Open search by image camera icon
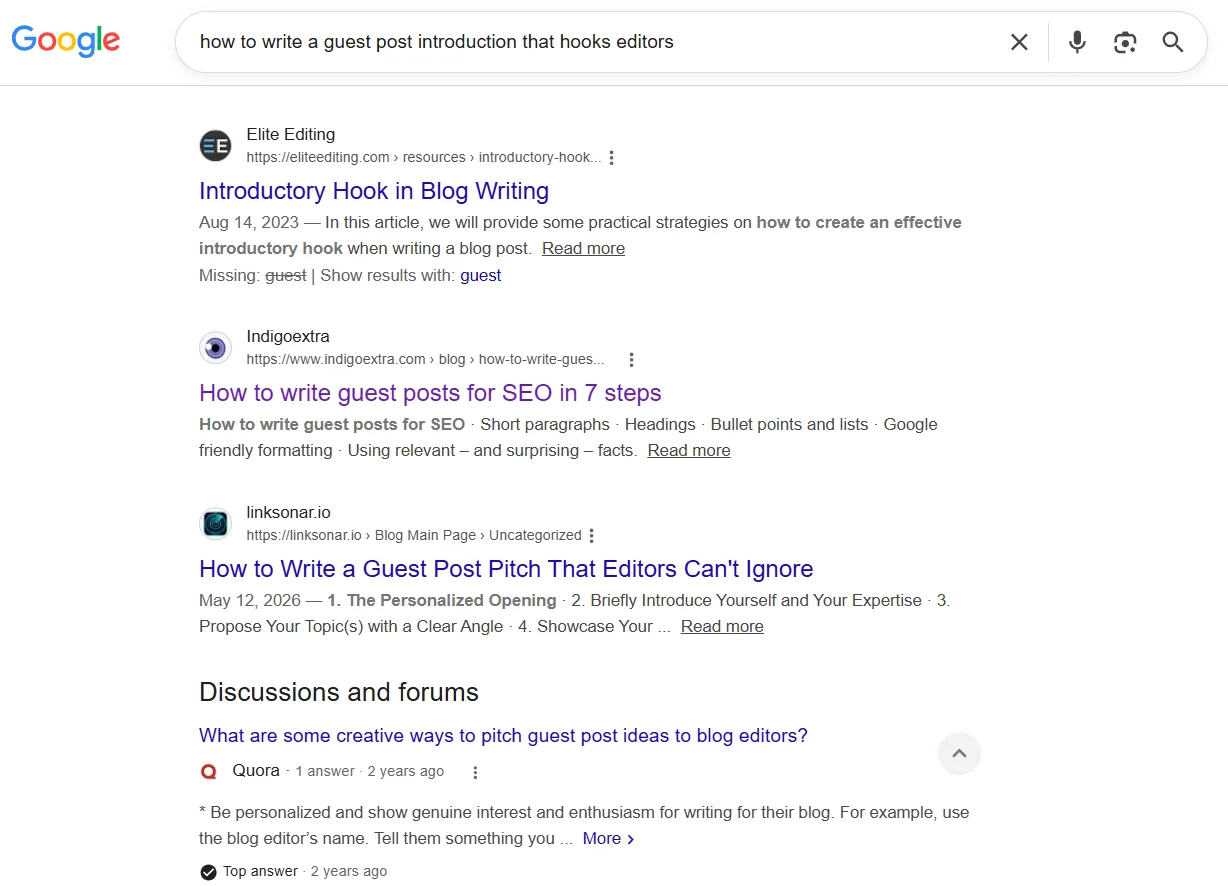This screenshot has height=886, width=1228. point(1125,42)
